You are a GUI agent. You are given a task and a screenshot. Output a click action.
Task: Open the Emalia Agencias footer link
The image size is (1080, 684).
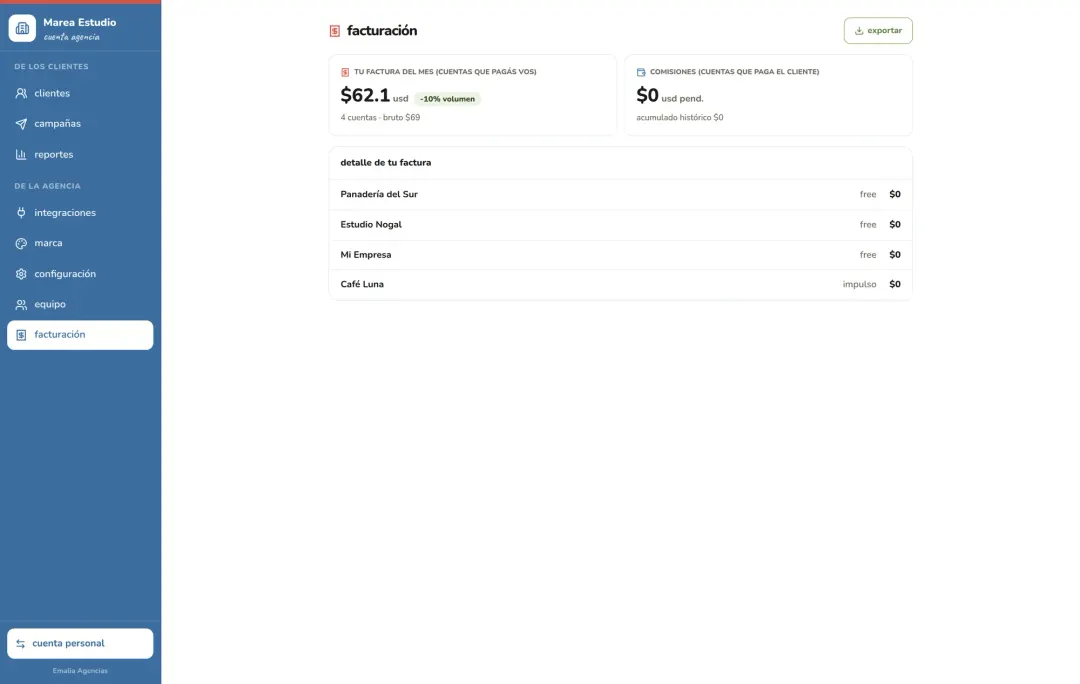(x=80, y=670)
